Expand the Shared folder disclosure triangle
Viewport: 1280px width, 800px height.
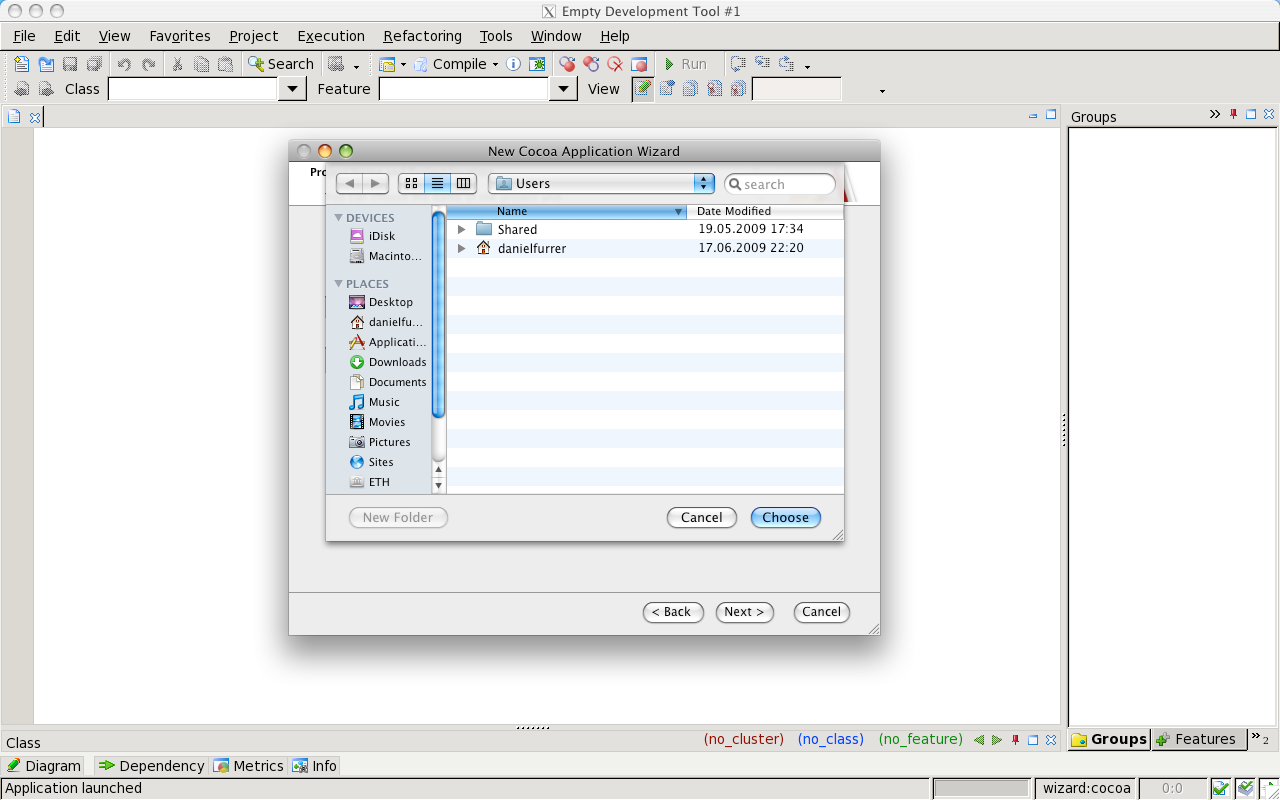[x=461, y=229]
